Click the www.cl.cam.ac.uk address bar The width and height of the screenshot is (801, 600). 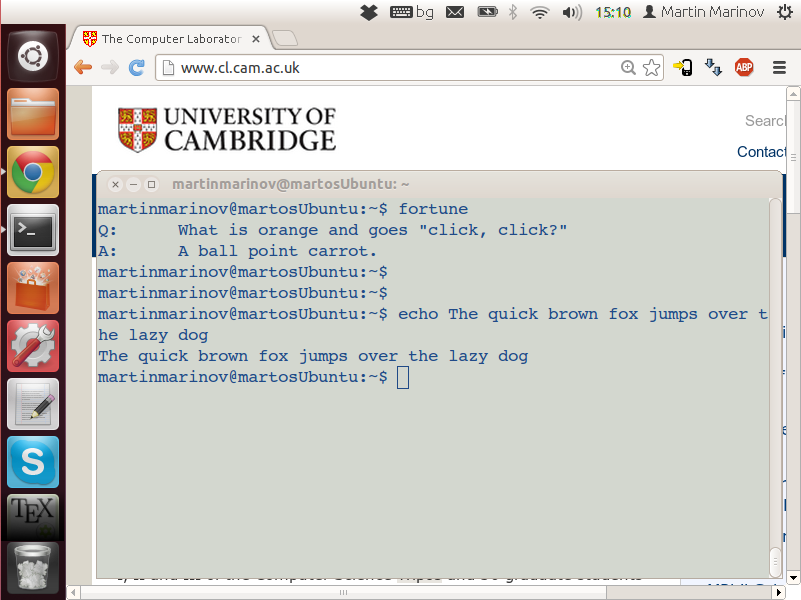[x=390, y=68]
